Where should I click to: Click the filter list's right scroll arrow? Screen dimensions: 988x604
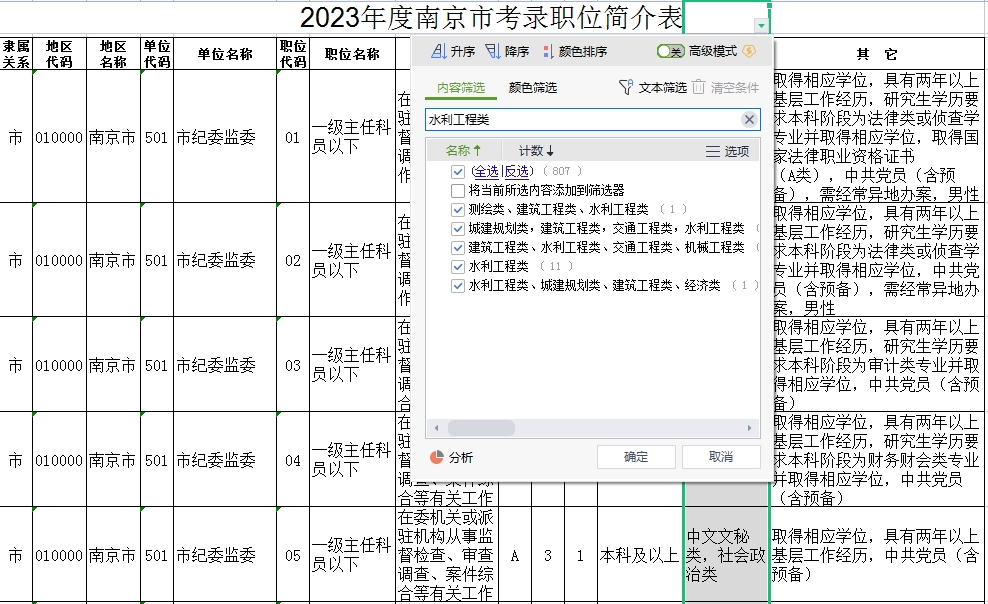click(x=749, y=428)
